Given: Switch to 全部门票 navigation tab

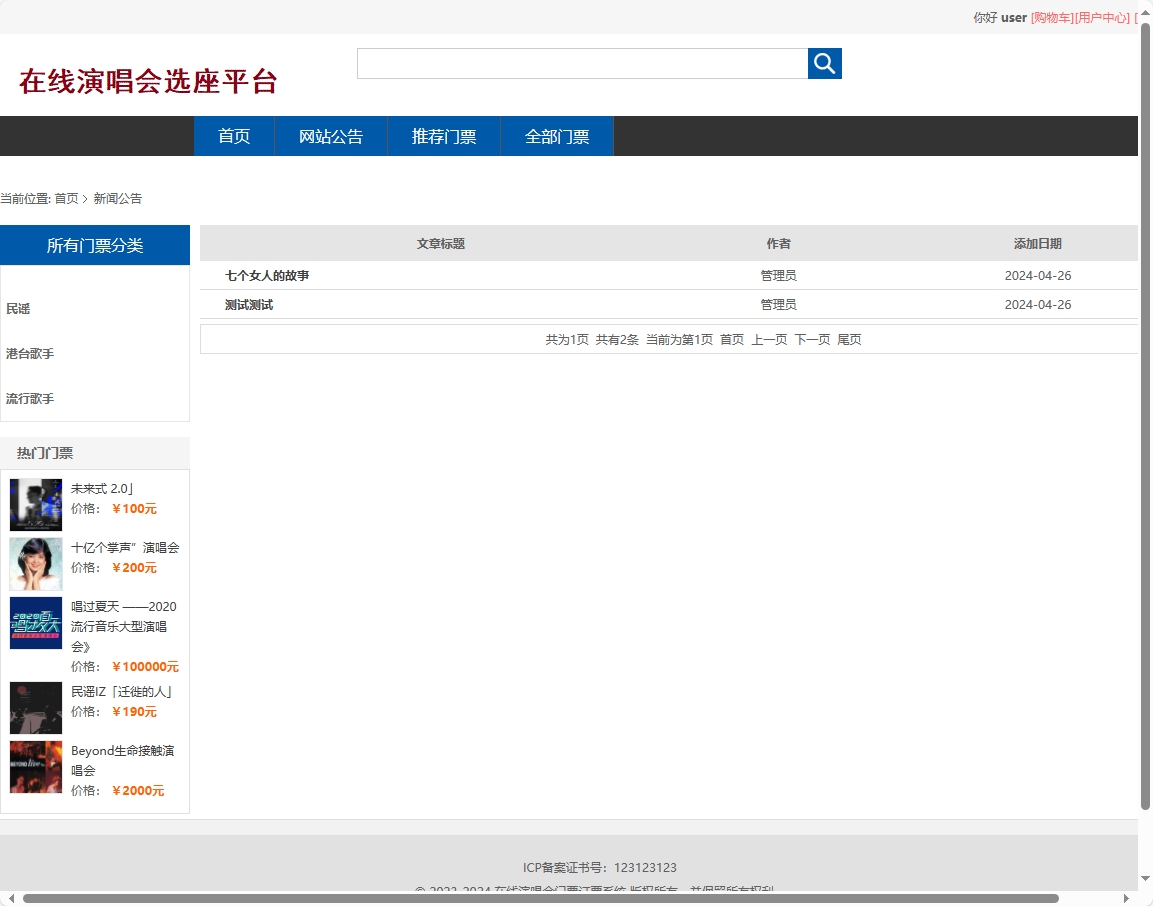Looking at the screenshot, I should [x=556, y=136].
